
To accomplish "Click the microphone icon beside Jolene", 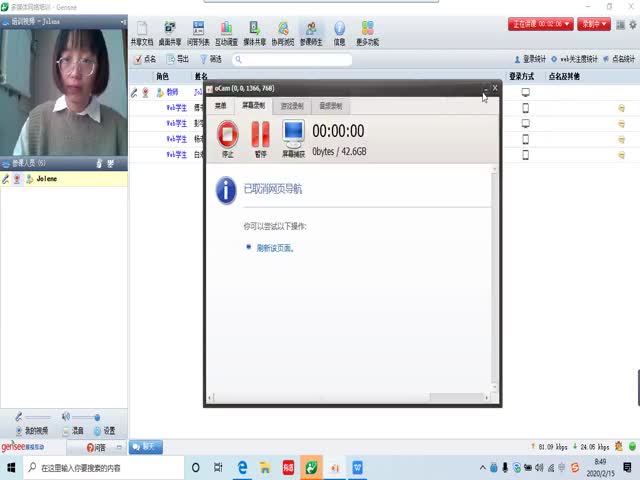I will pyautogui.click(x=6, y=179).
